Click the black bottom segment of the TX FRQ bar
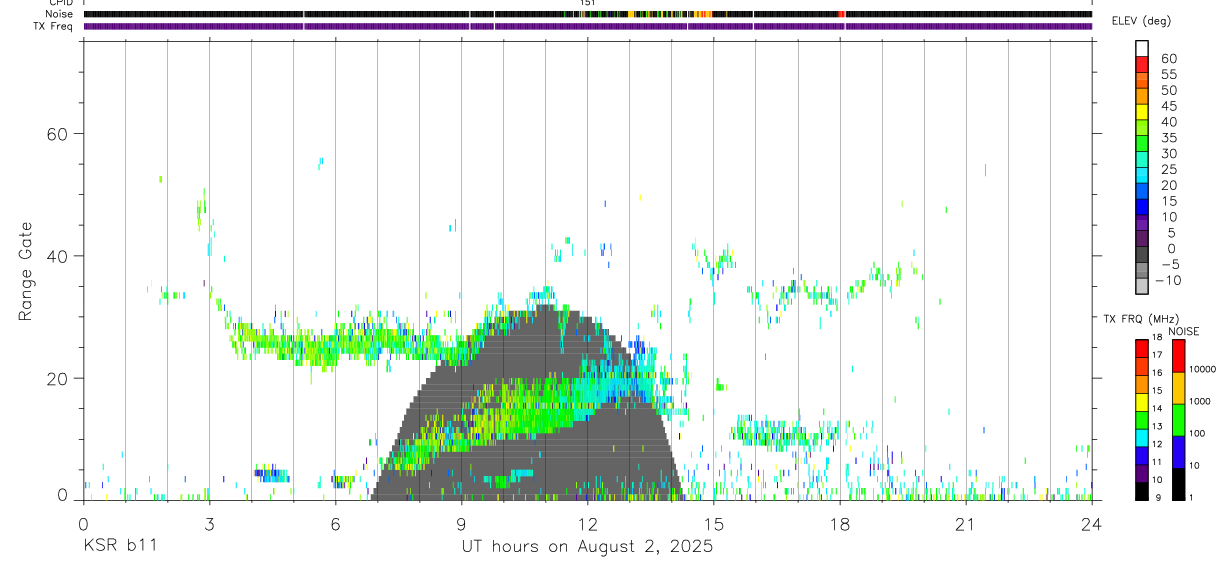The width and height of the screenshot is (1228, 567). (x=1142, y=490)
